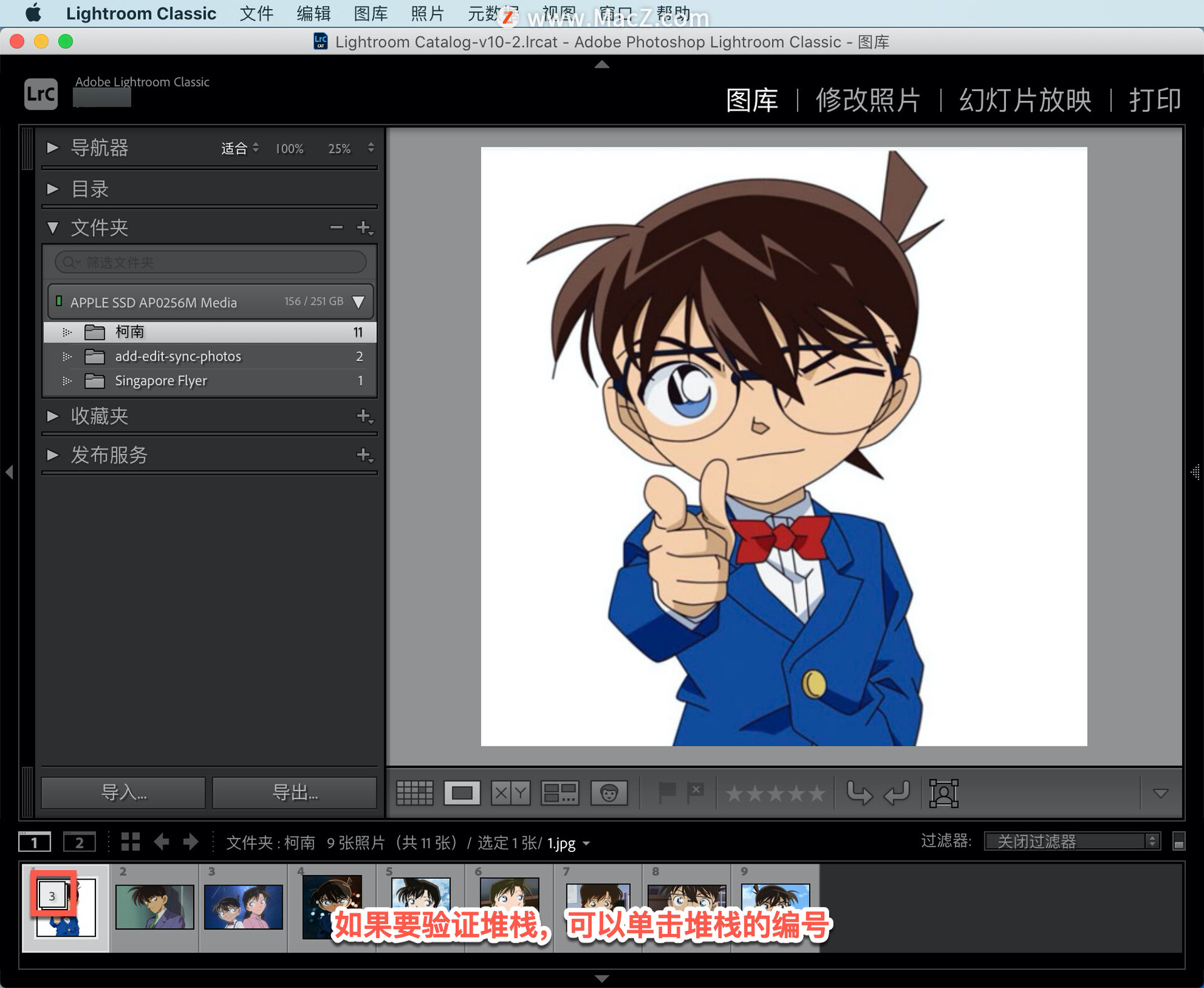
Task: Open 图库 module
Action: pyautogui.click(x=752, y=100)
